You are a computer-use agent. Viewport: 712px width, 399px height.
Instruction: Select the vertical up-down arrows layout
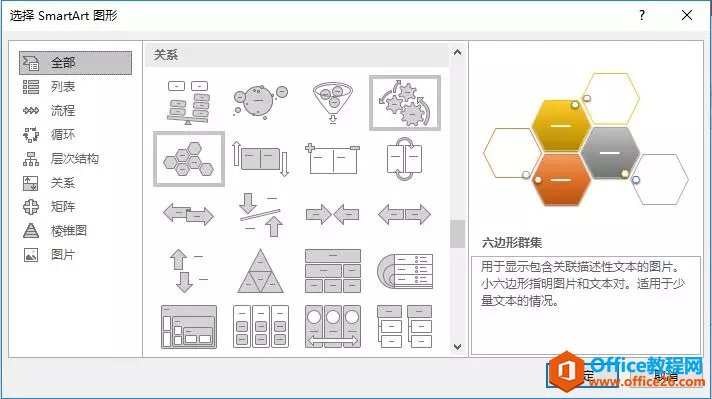[x=188, y=271]
